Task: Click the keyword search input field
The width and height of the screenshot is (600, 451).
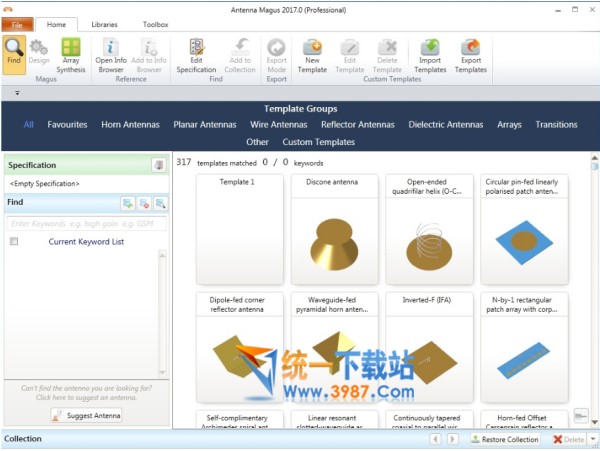Action: click(87, 223)
